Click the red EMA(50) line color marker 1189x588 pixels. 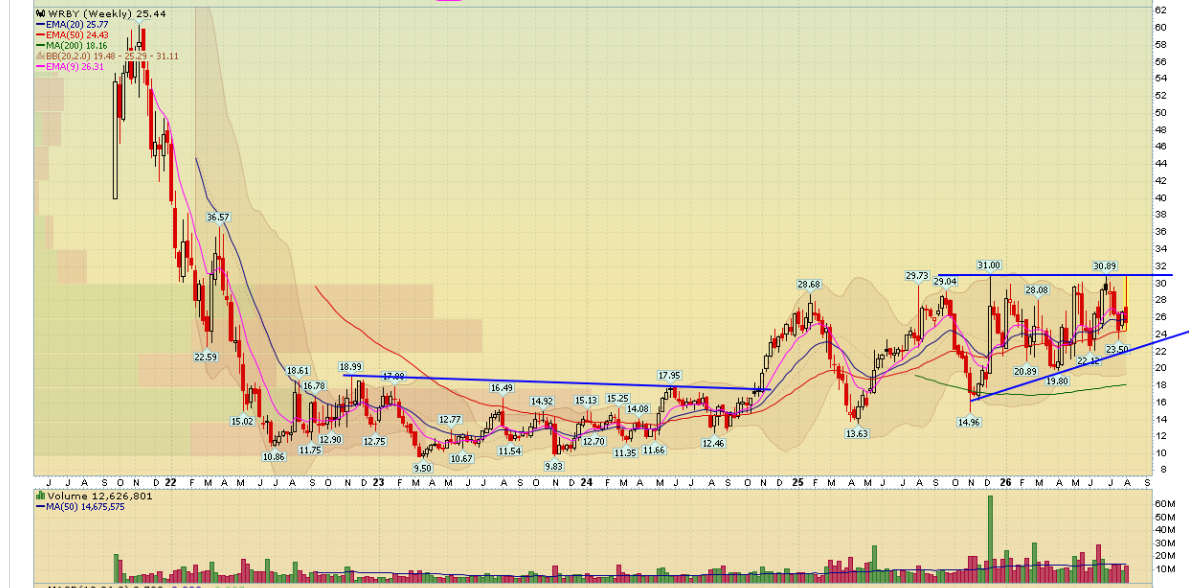(39, 35)
